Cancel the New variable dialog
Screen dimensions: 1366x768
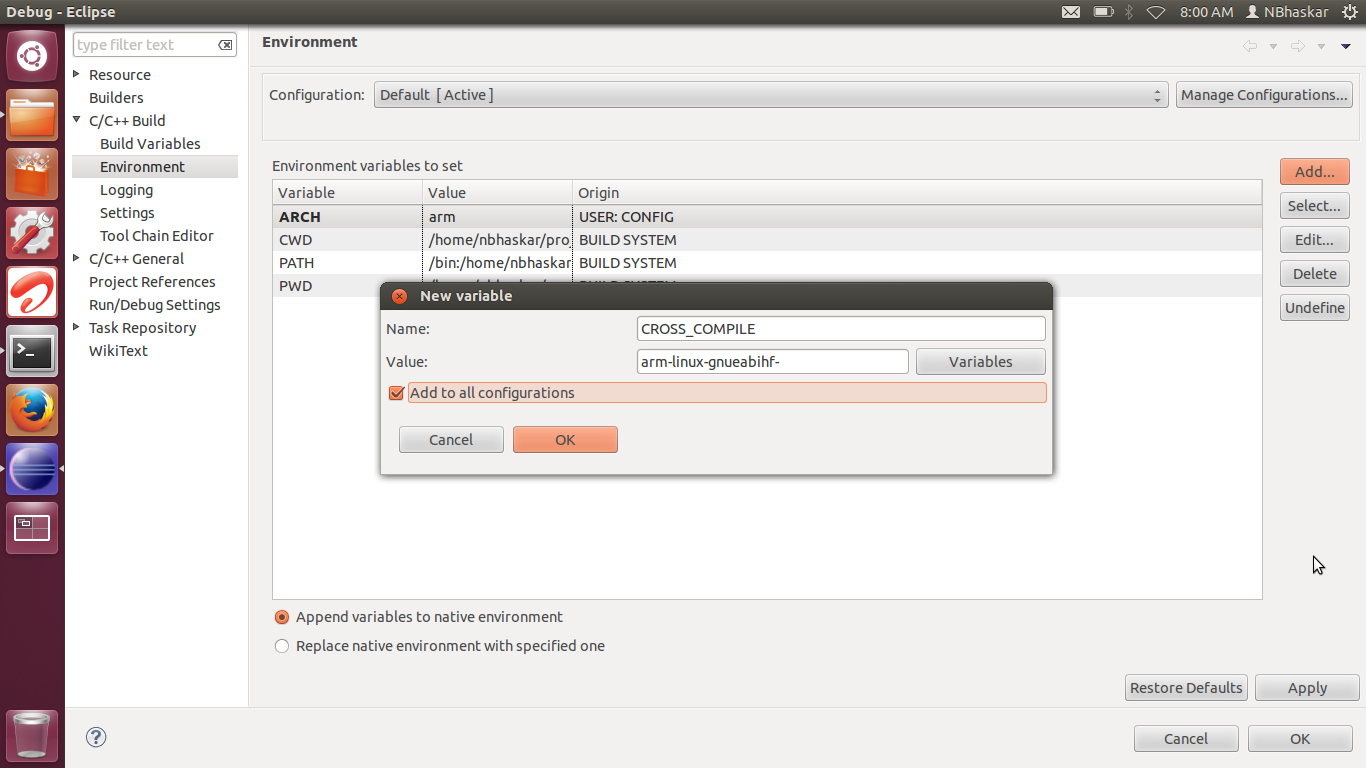tap(451, 440)
